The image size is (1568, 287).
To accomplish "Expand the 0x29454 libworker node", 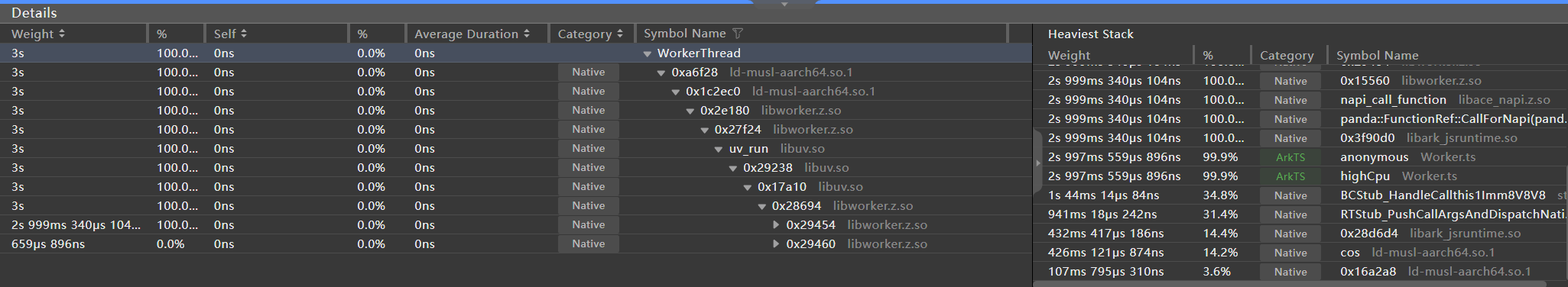I will click(776, 225).
